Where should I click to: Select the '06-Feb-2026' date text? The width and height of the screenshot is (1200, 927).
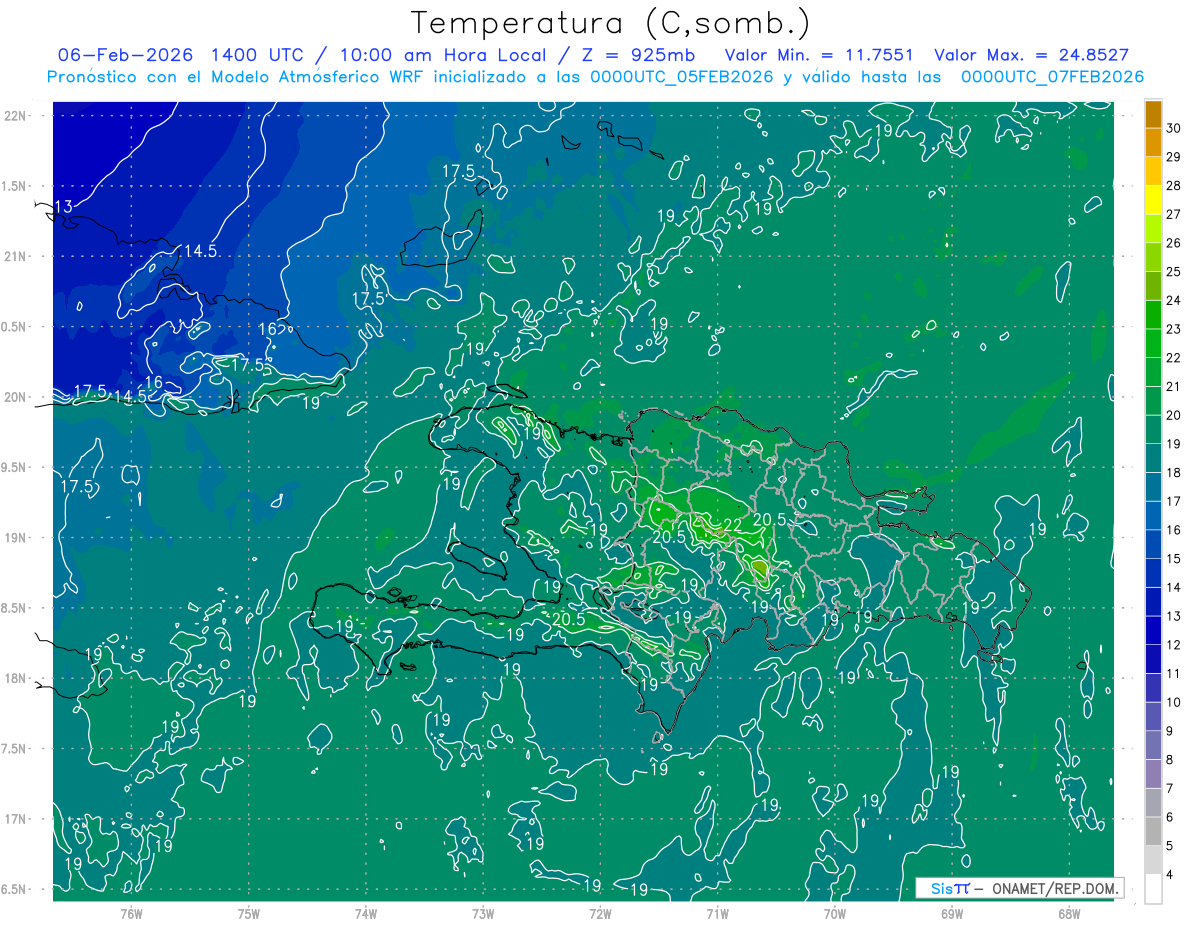tap(126, 55)
